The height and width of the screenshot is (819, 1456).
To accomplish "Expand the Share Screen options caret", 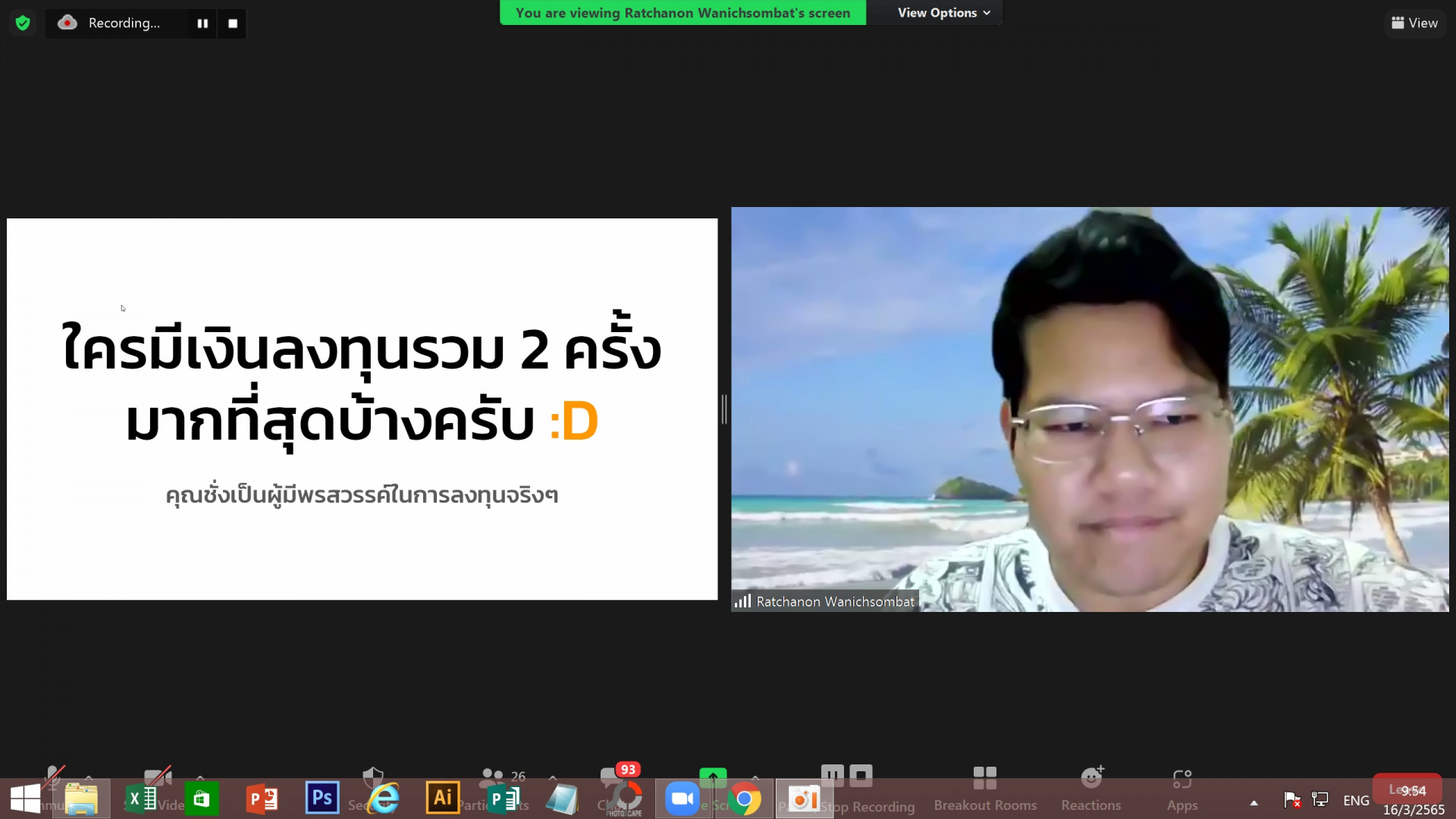I will (x=755, y=777).
